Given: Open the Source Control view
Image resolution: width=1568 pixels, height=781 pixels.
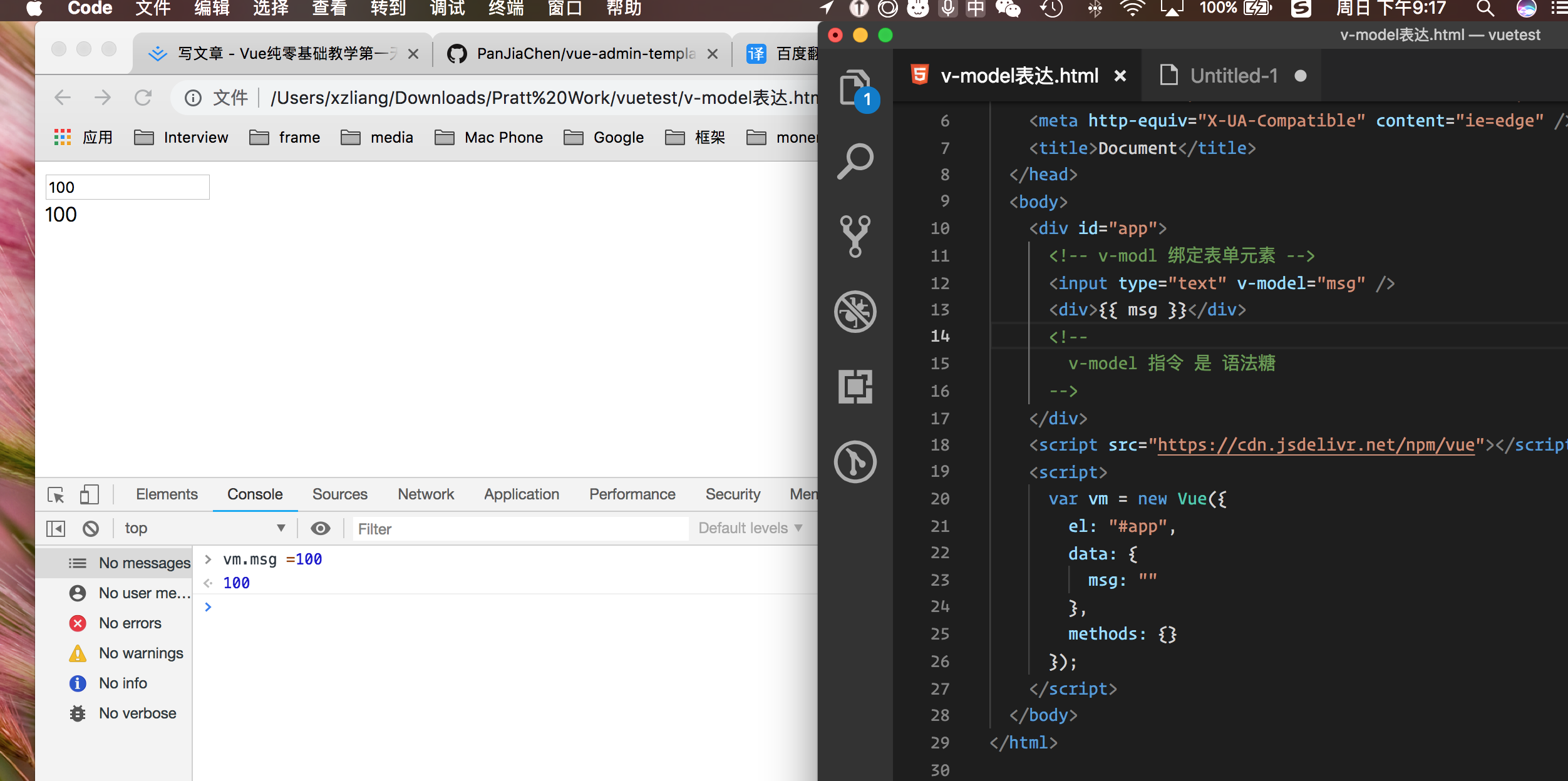Looking at the screenshot, I should click(x=855, y=237).
